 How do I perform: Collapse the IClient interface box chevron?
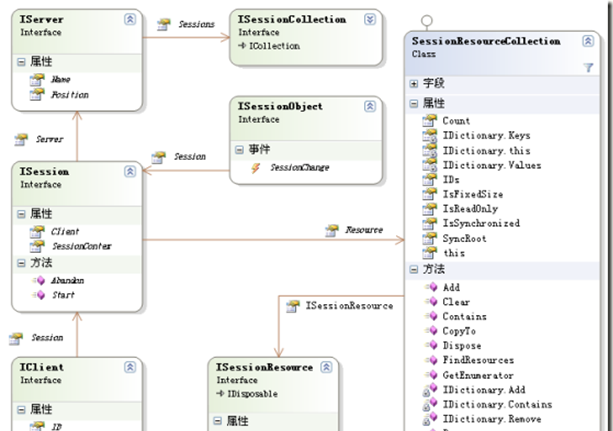(130, 367)
